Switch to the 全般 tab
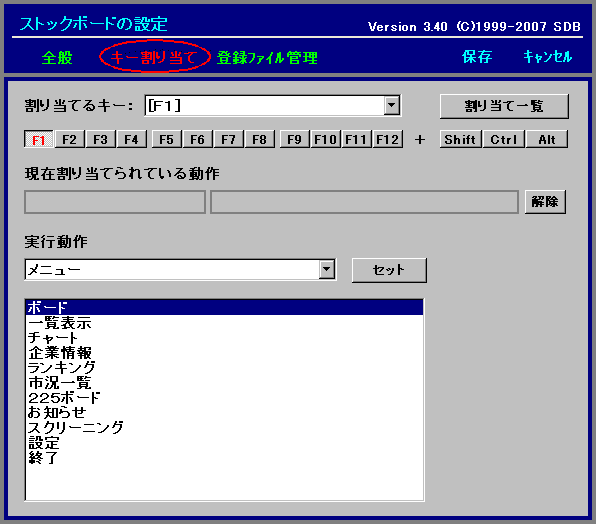Image resolution: width=596 pixels, height=524 pixels. tap(57, 58)
